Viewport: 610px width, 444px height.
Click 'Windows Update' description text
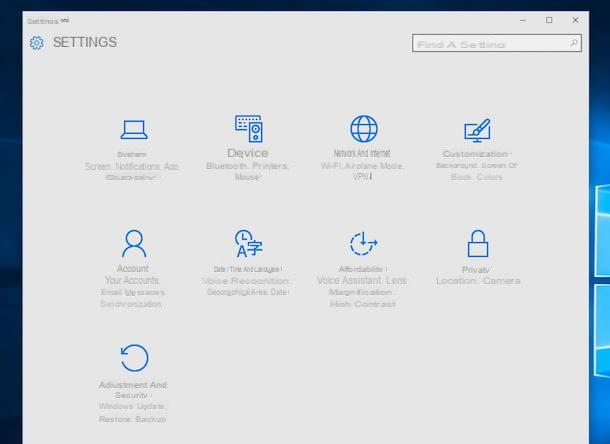click(x=133, y=406)
